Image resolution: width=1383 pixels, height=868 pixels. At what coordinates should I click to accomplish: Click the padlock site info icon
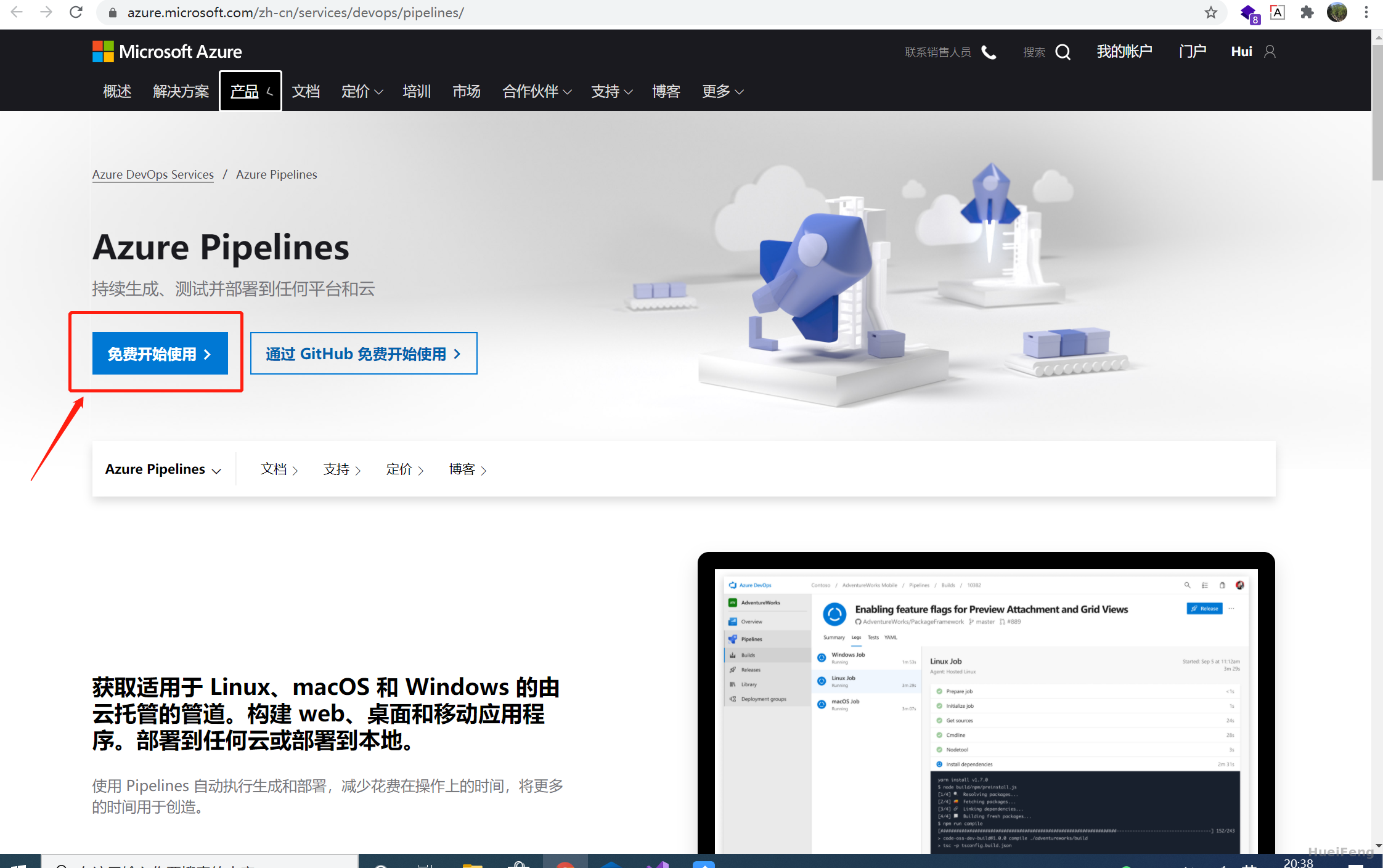[113, 12]
